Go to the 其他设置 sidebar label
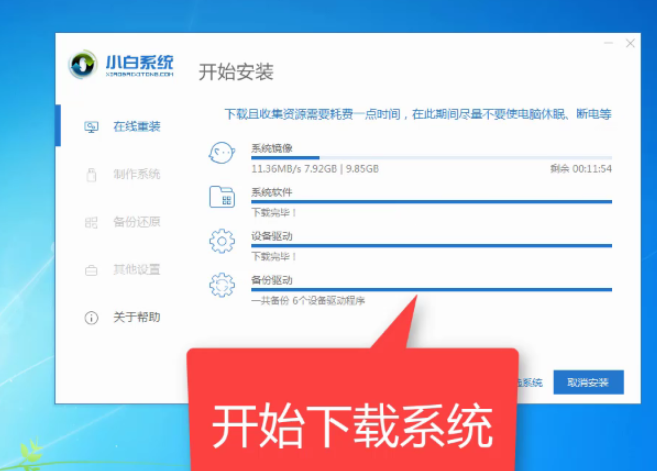Screen dimensions: 657x471 [136, 270]
